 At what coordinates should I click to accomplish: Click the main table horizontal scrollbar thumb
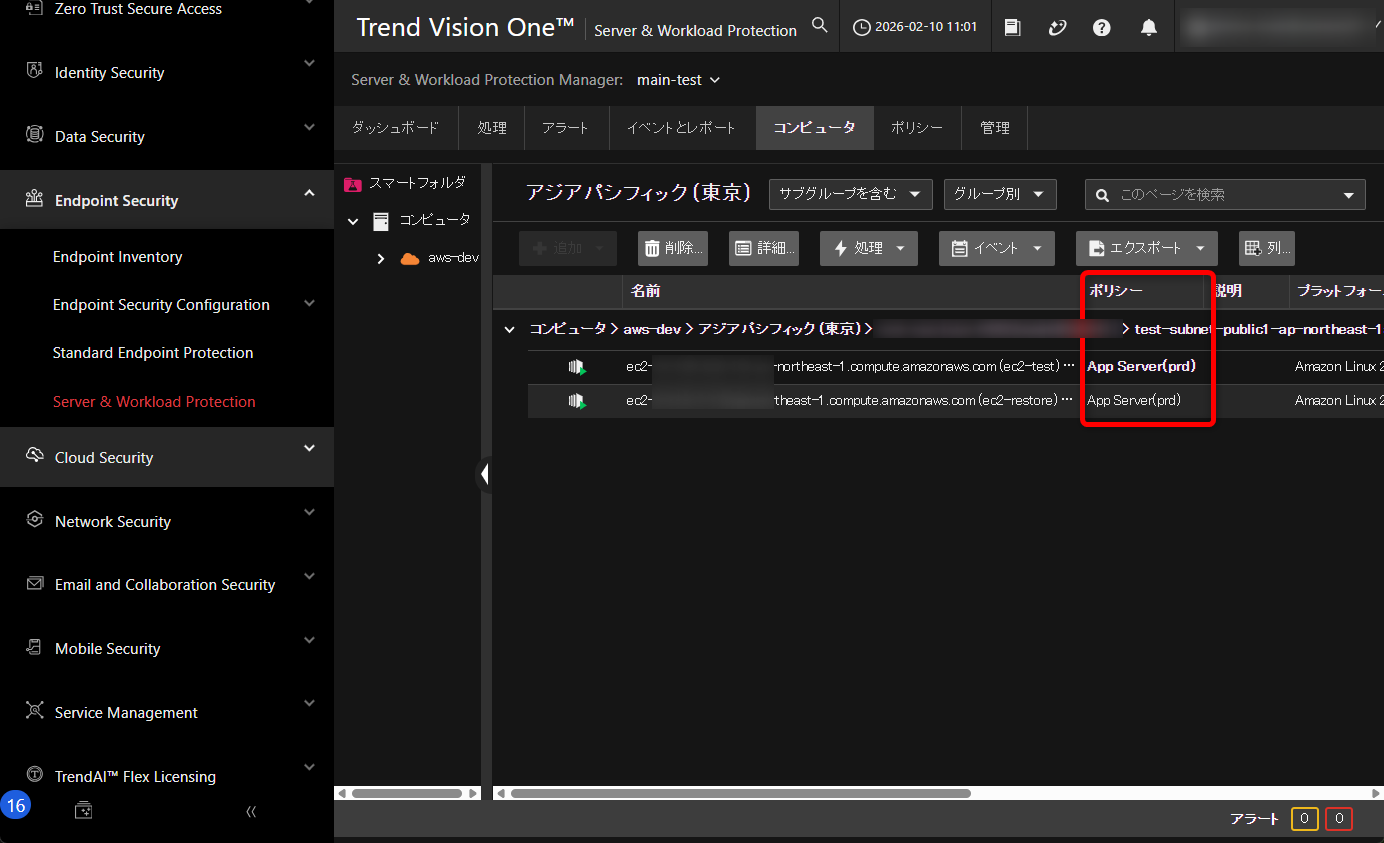(x=740, y=793)
